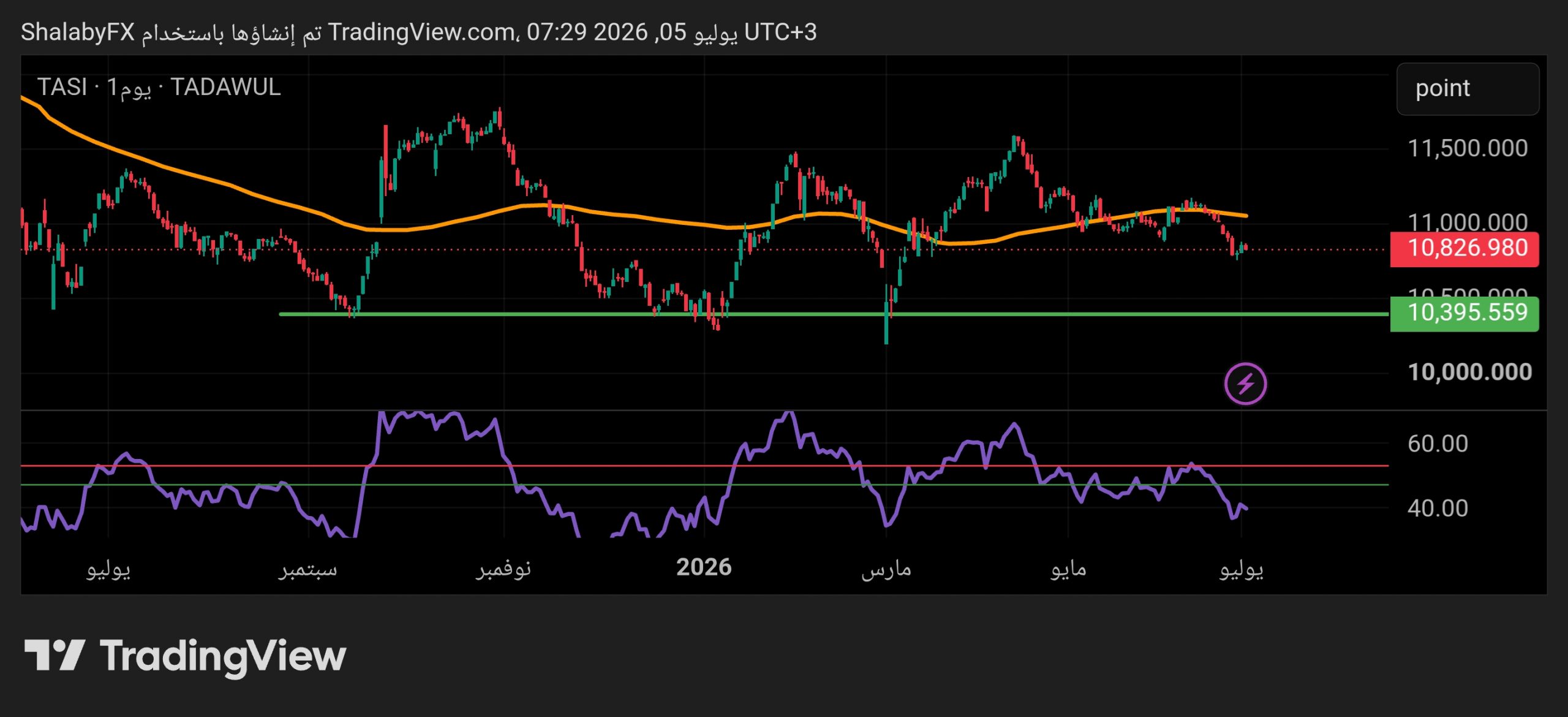Click the ShalabyFX header text
Viewport: 1568px width, 717px height.
tap(78, 32)
